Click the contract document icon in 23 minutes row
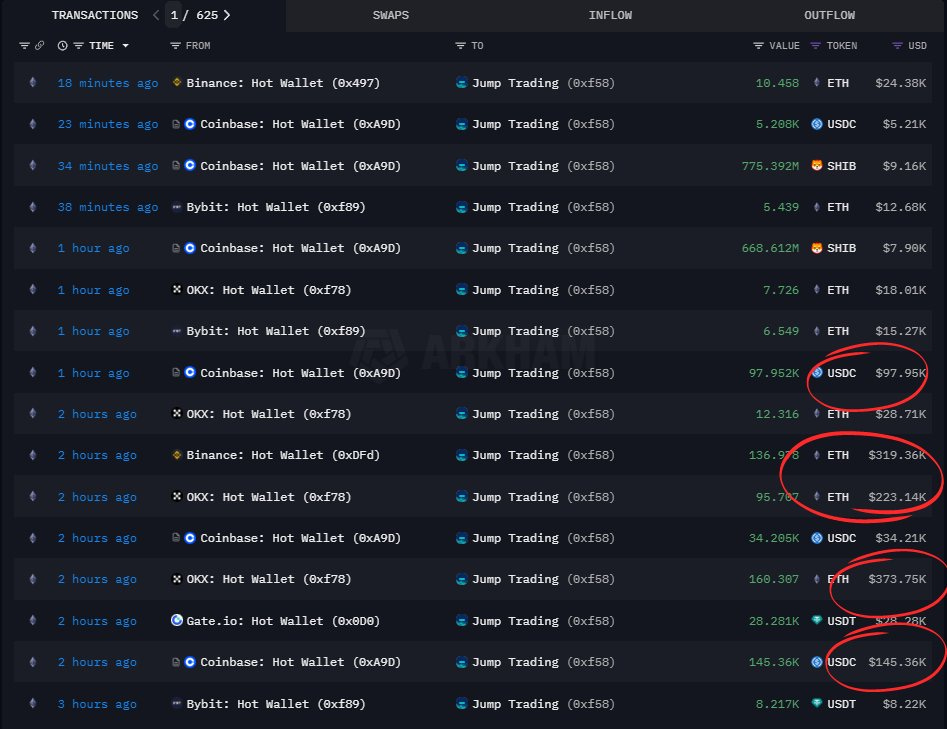 click(x=176, y=124)
